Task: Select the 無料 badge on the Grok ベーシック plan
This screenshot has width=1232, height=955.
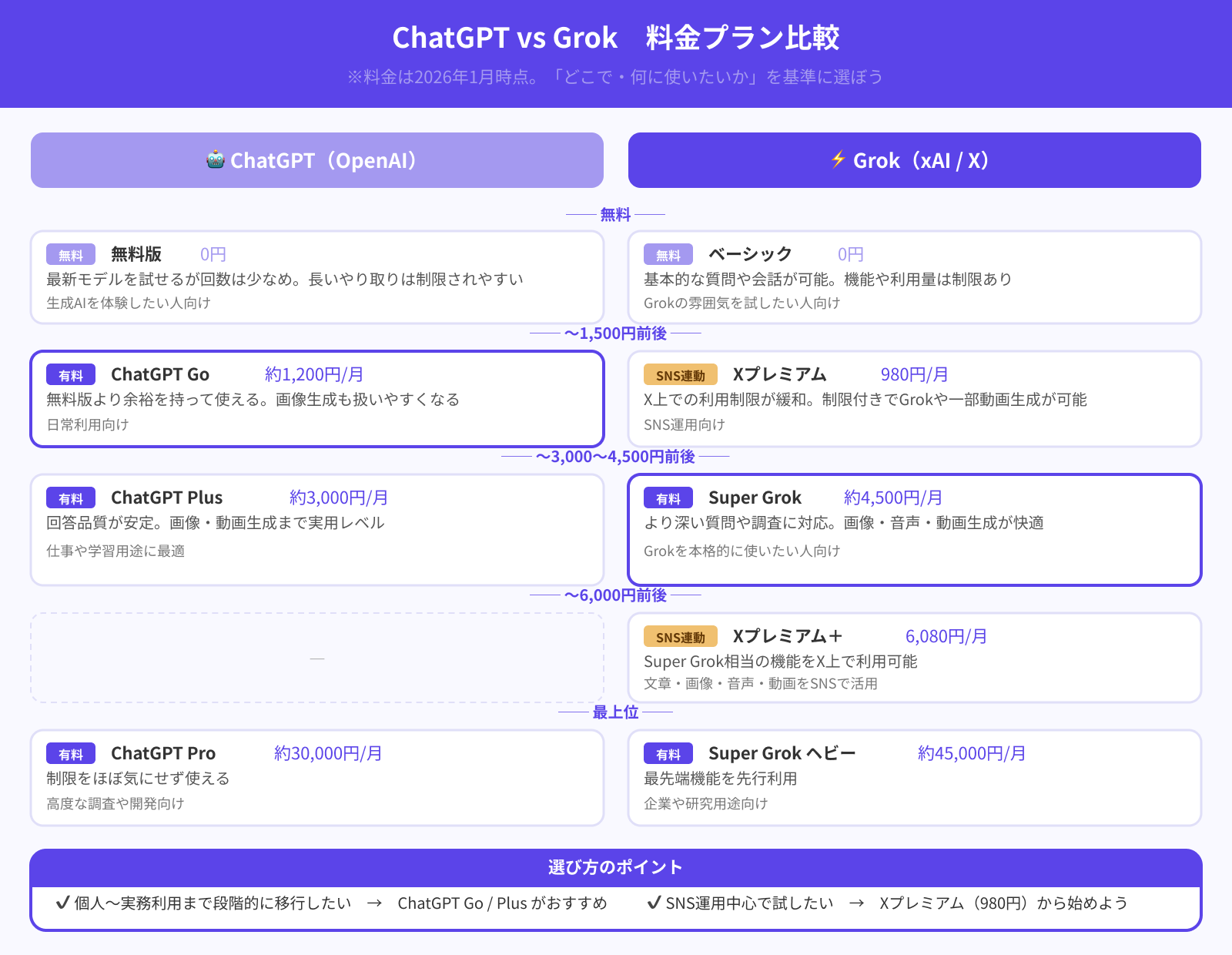Action: pyautogui.click(x=668, y=254)
